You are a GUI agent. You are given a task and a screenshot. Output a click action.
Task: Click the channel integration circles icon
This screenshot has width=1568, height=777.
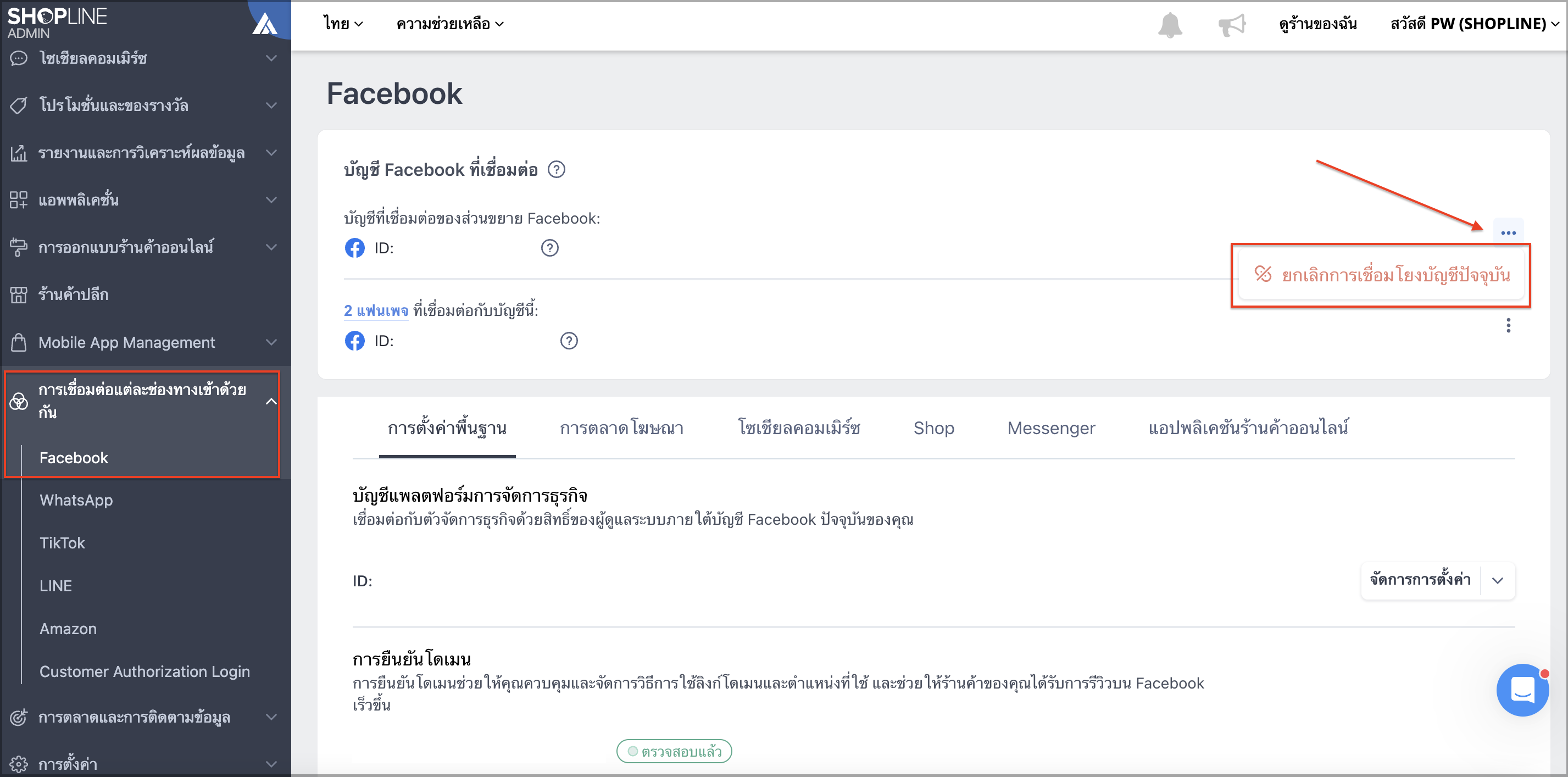[19, 401]
